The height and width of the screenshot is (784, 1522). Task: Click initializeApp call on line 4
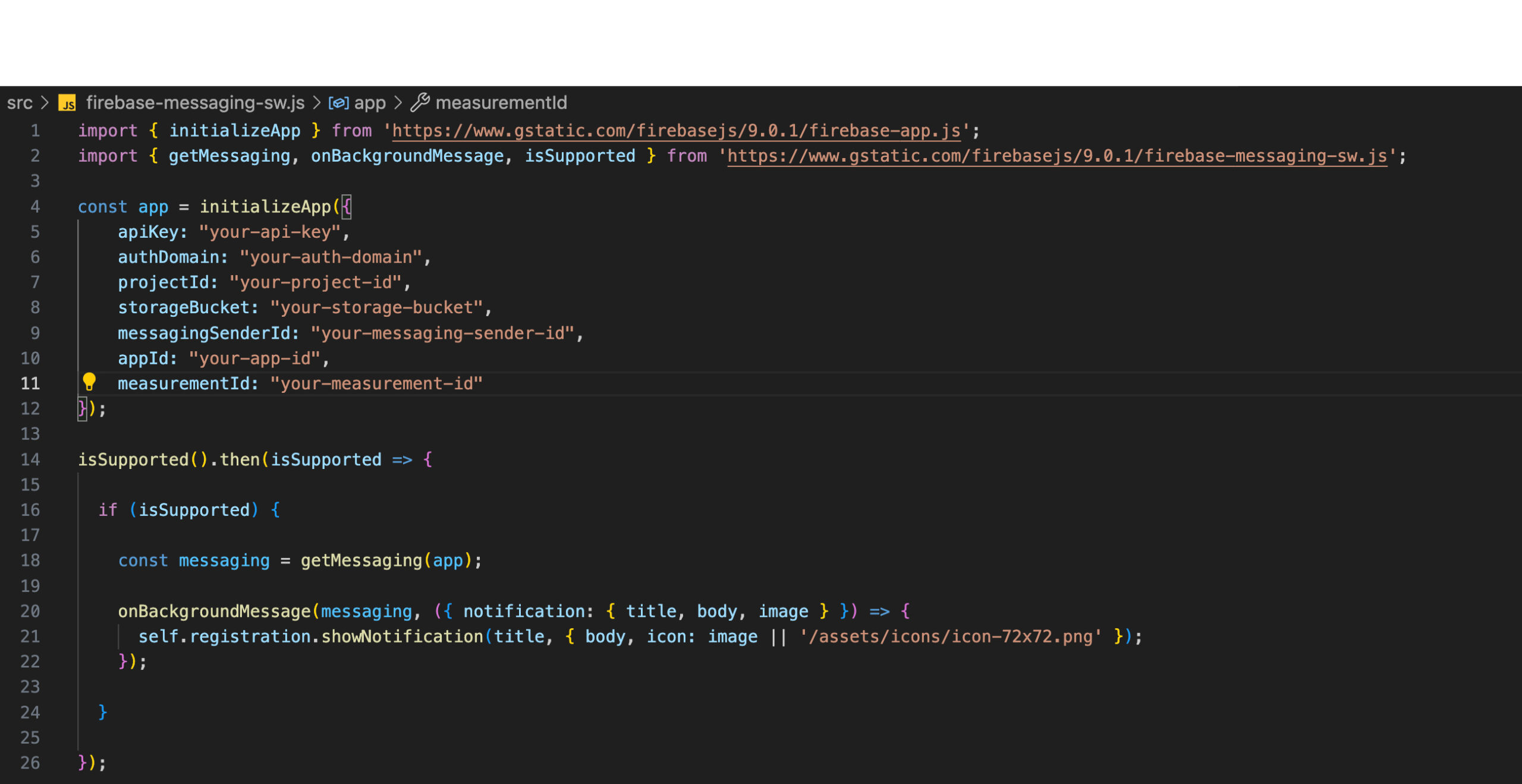click(265, 207)
